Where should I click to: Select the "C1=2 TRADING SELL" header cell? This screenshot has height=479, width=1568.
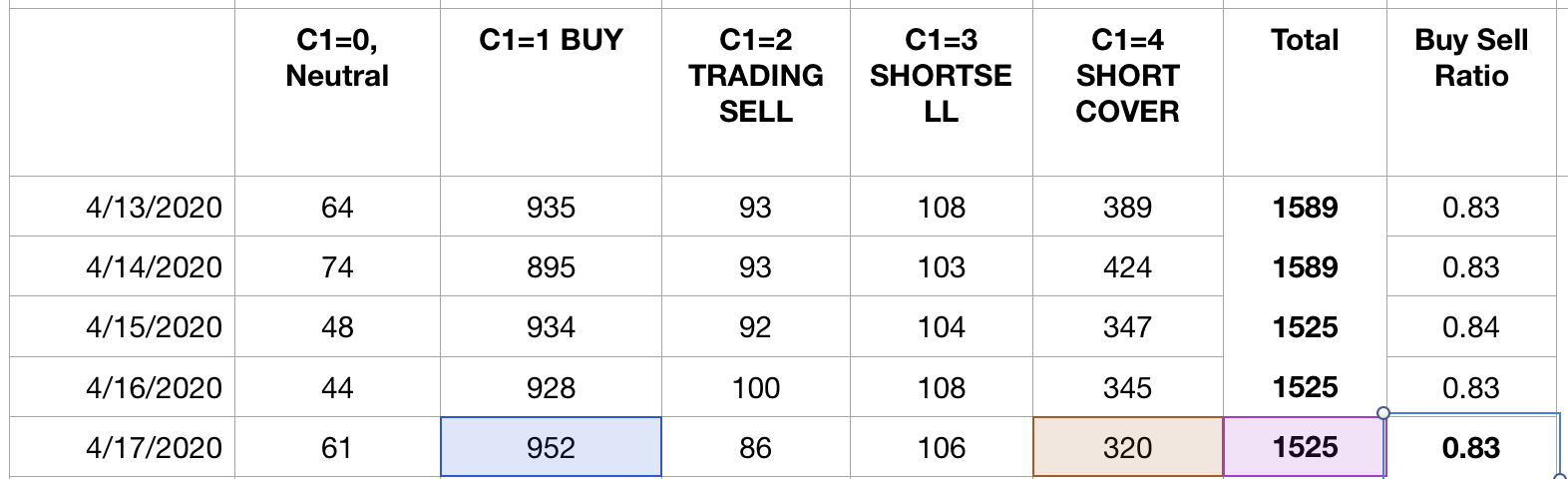[x=755, y=76]
